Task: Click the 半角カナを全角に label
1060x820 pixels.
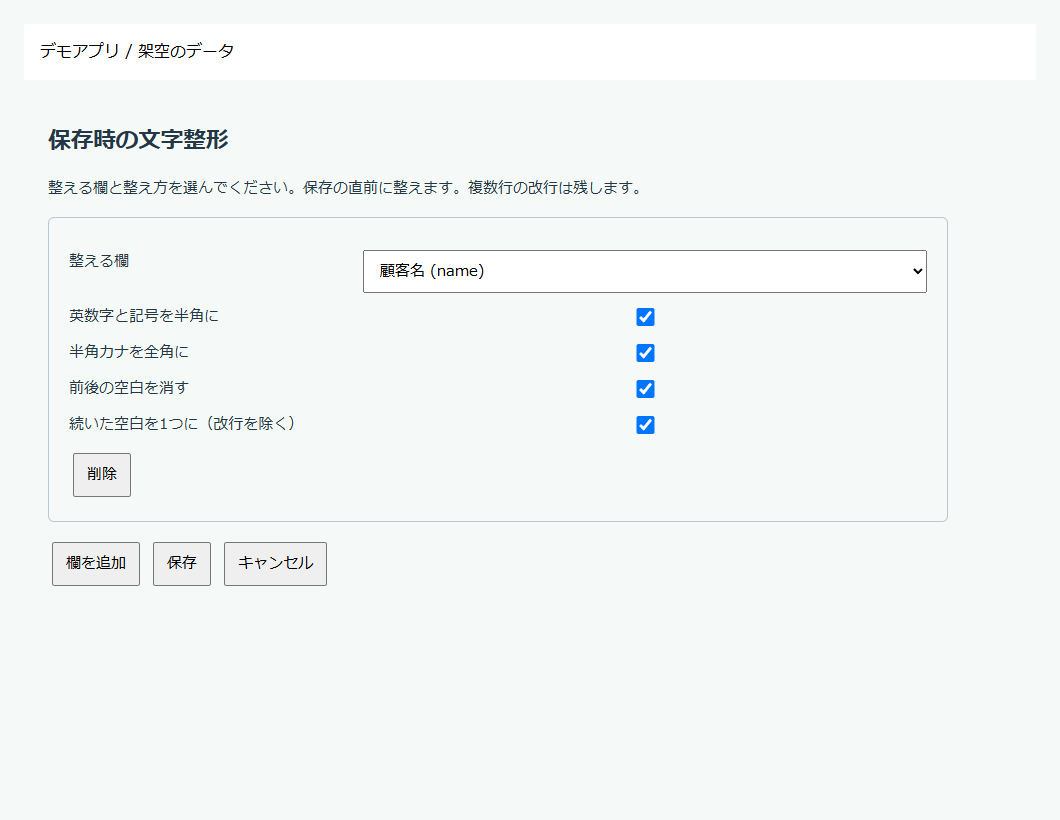Action: tap(129, 352)
